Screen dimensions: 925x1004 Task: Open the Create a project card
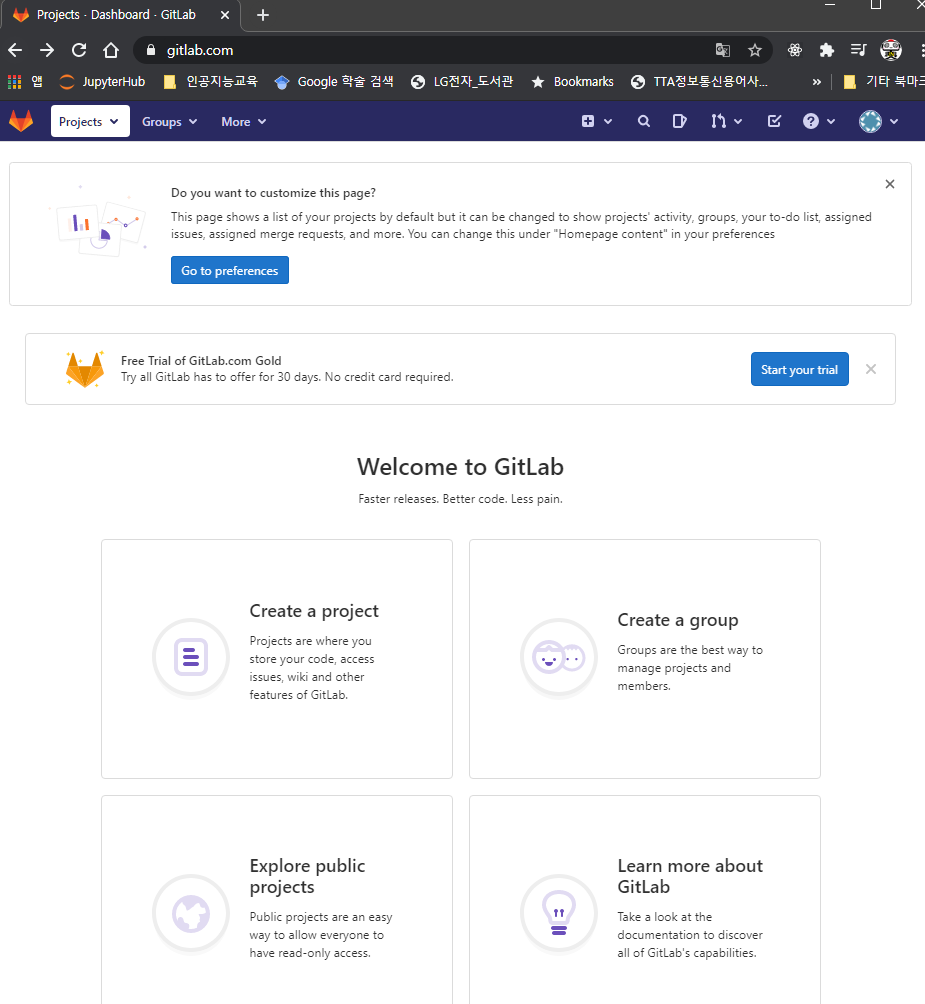point(277,659)
